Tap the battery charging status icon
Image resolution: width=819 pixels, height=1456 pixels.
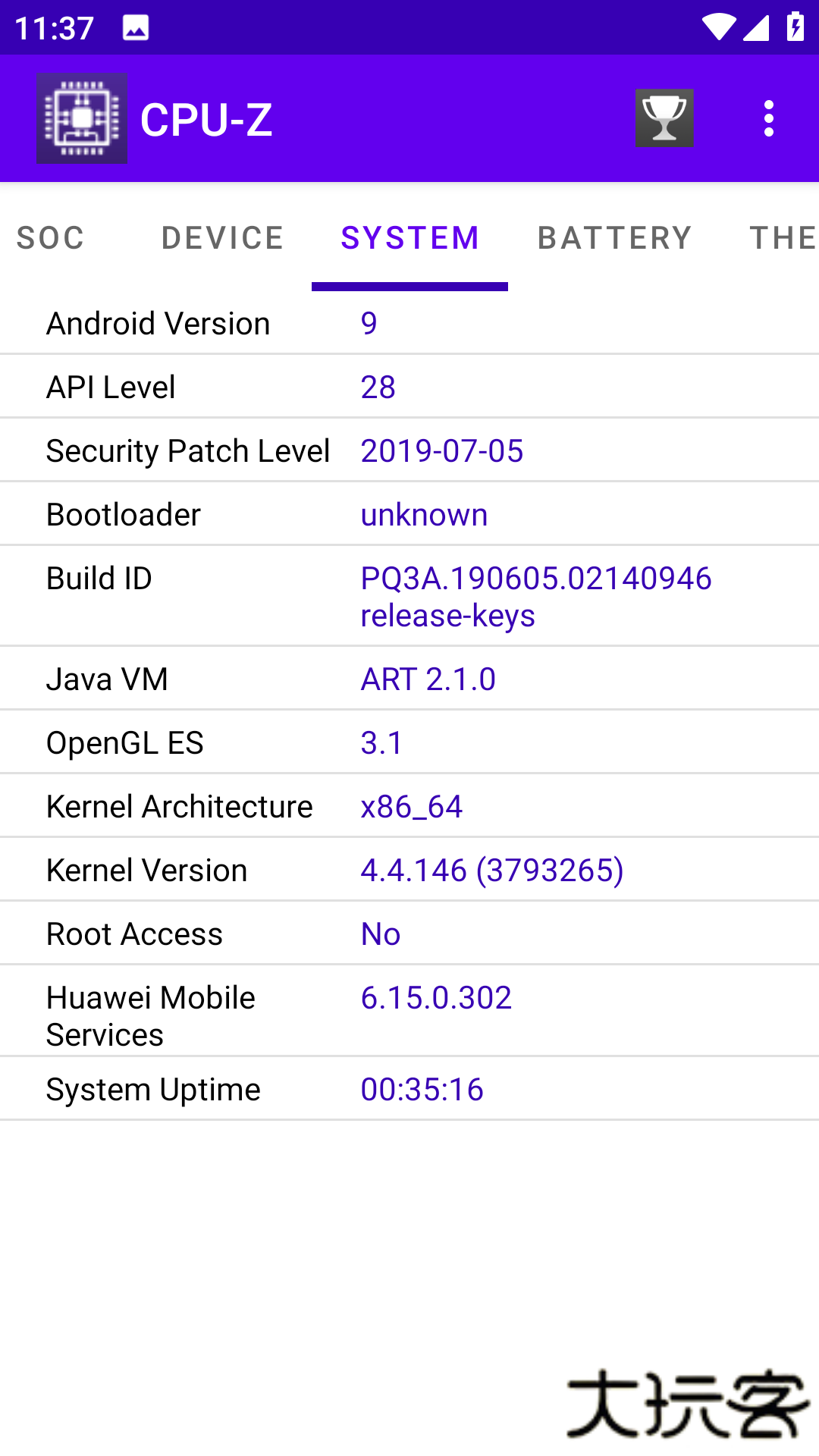(795, 27)
